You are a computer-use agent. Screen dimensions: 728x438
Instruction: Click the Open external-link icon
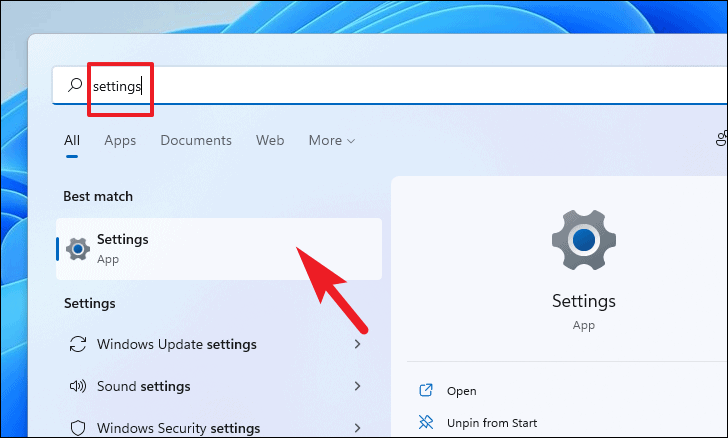tap(426, 390)
